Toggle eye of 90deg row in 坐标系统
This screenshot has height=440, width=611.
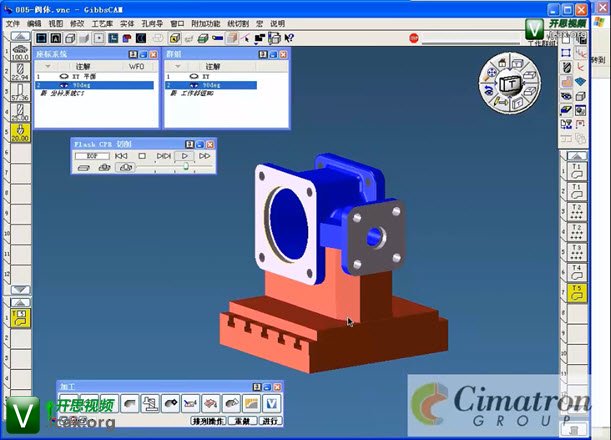point(64,85)
